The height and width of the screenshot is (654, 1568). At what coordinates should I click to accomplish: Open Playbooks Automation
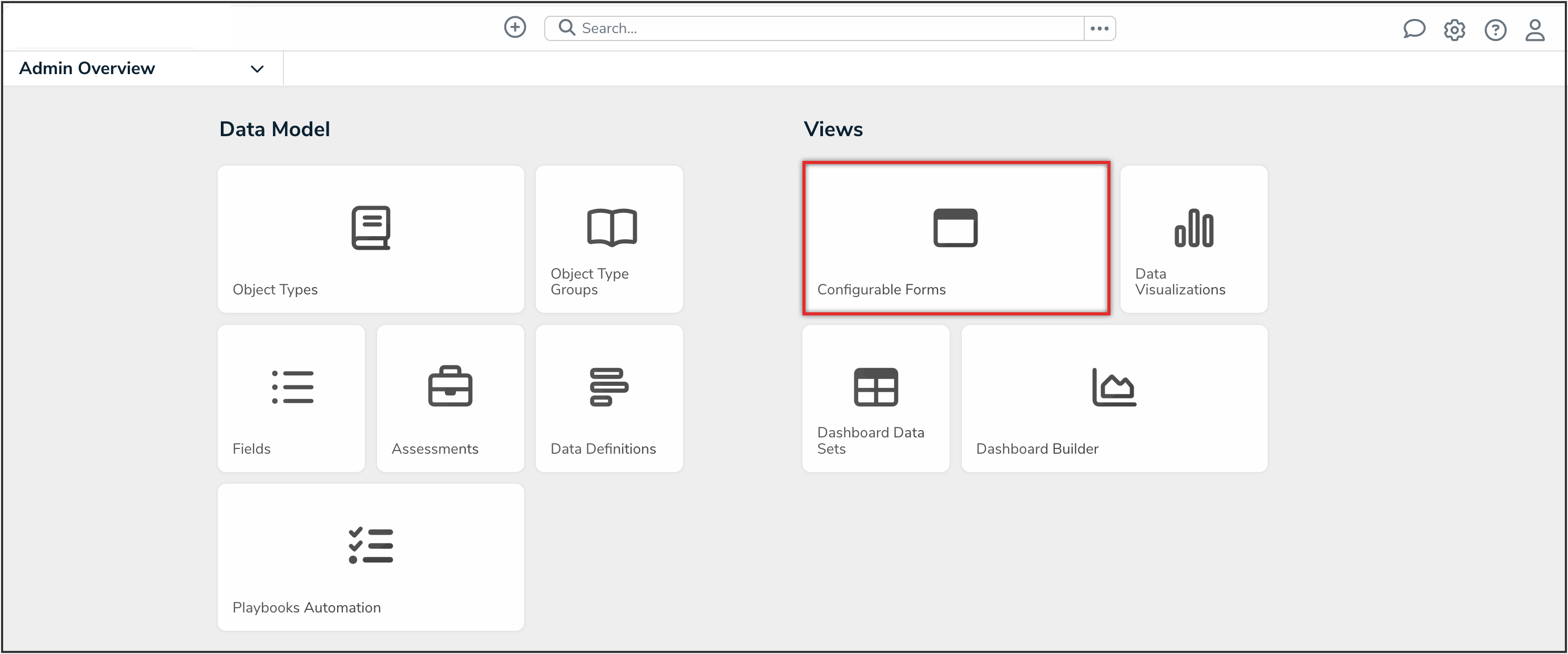click(371, 557)
